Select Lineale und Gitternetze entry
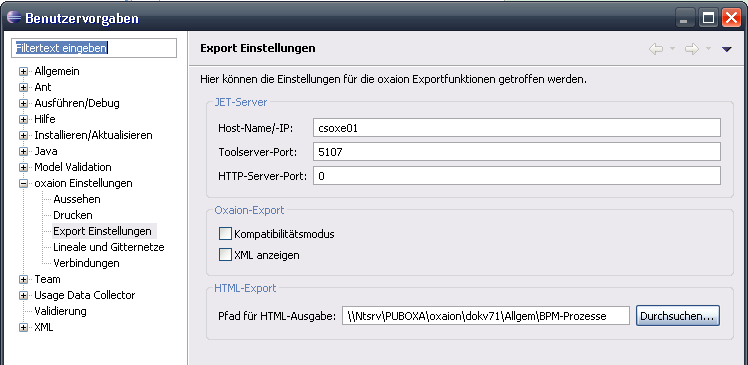The width and height of the screenshot is (748, 365). tap(109, 247)
